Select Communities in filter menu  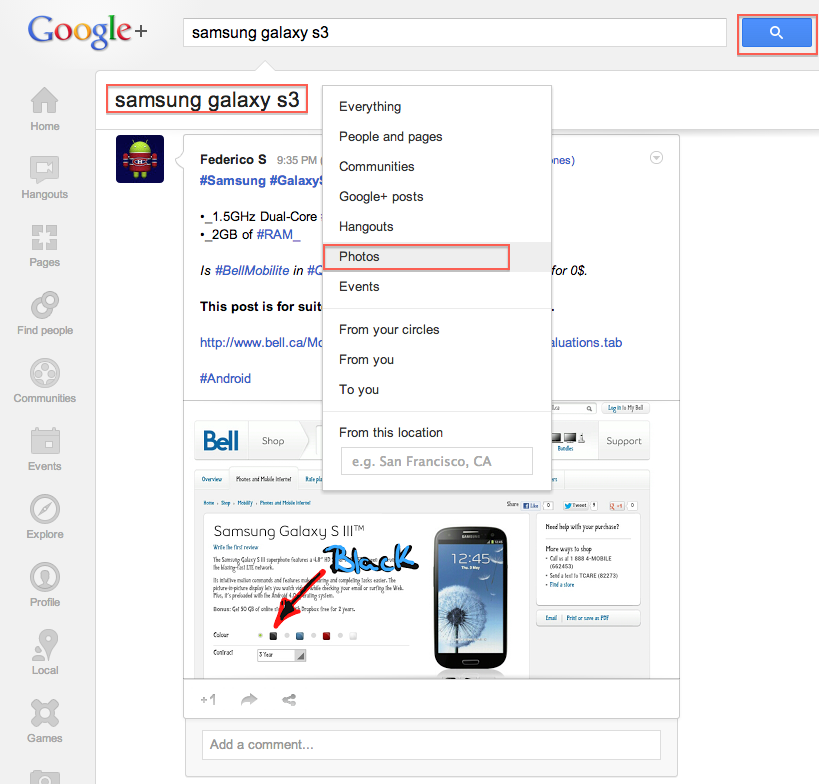click(x=437, y=167)
